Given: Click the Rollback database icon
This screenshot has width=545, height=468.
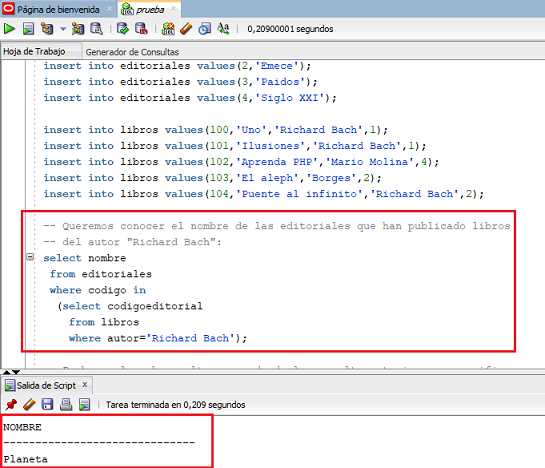Looking at the screenshot, I should (x=141, y=29).
